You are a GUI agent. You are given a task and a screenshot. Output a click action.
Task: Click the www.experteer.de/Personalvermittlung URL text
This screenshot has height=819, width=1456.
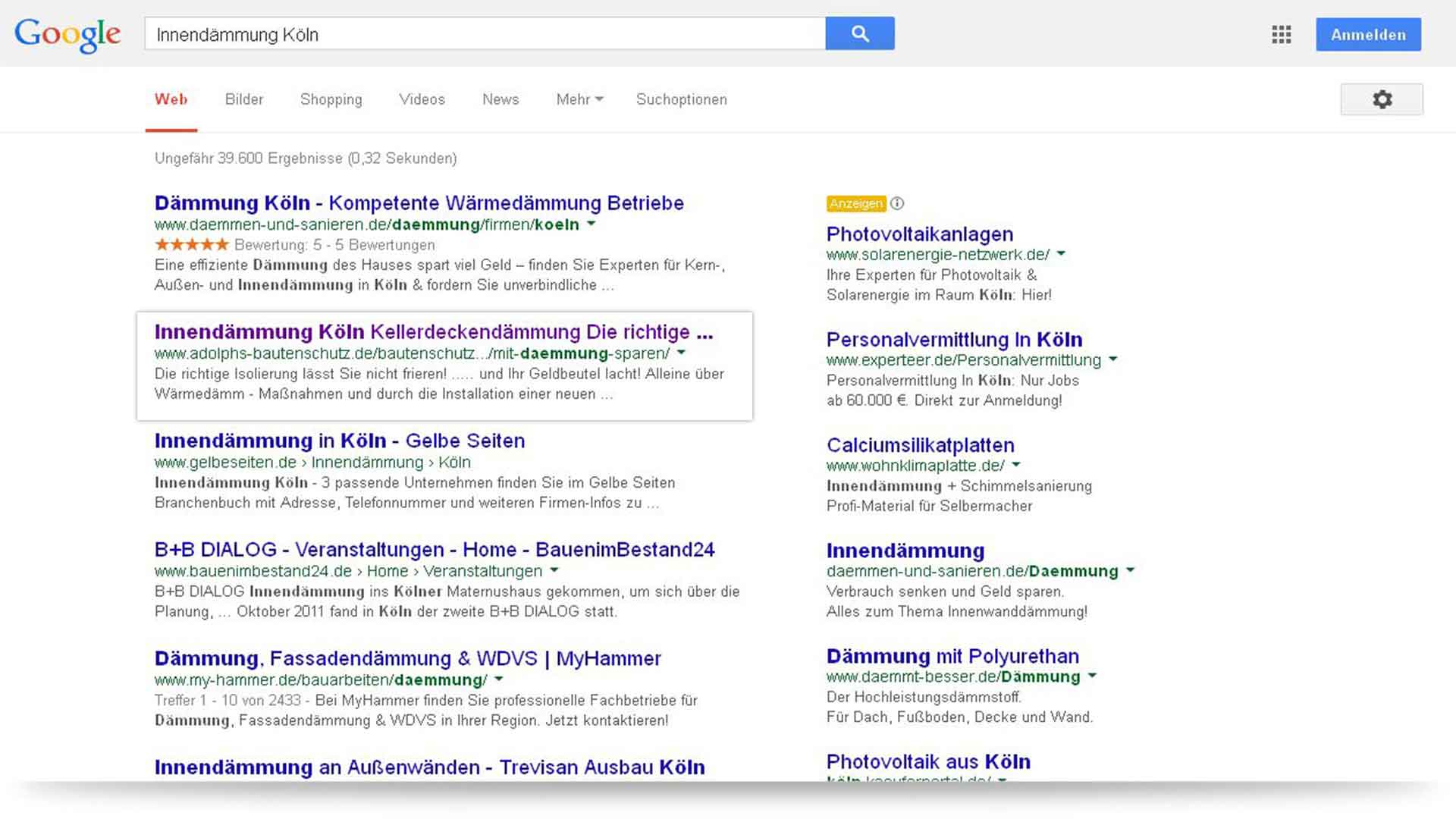tap(964, 360)
